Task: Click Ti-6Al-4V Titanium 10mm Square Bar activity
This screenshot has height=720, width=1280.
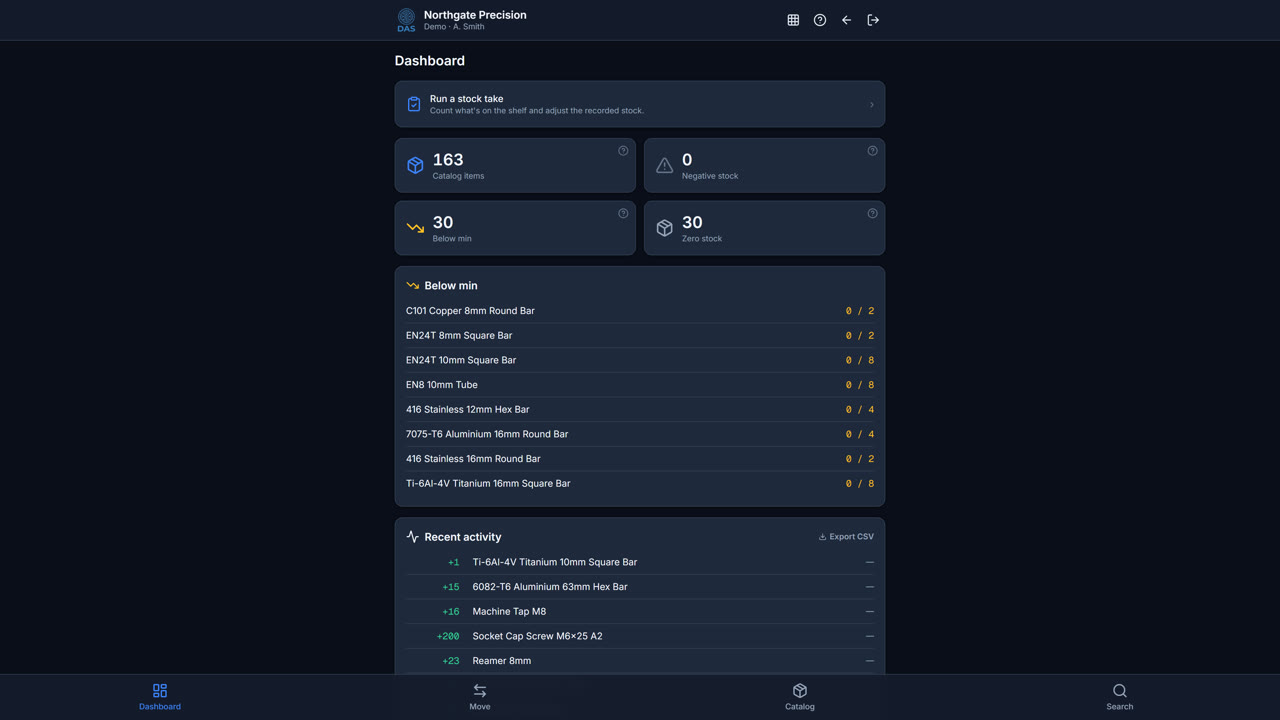Action: (x=640, y=562)
